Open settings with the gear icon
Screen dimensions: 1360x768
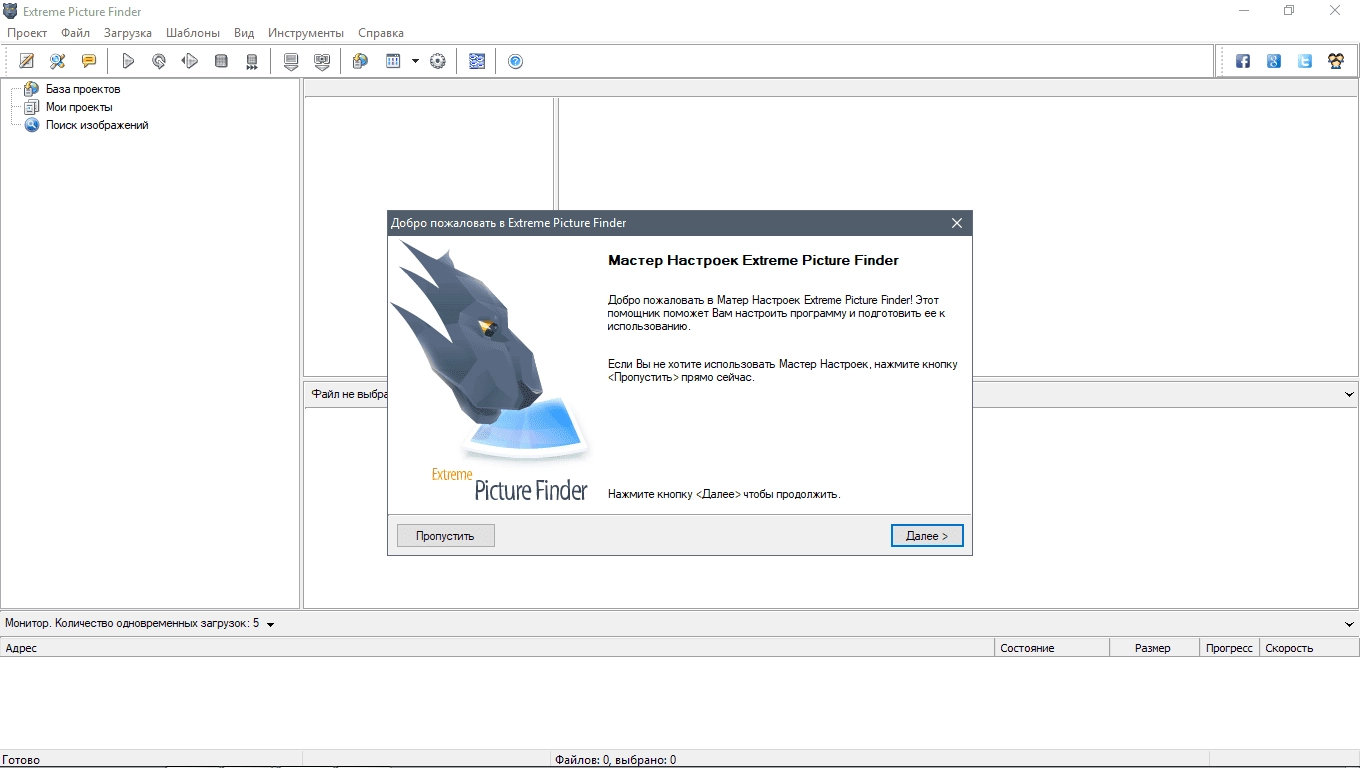click(x=438, y=61)
